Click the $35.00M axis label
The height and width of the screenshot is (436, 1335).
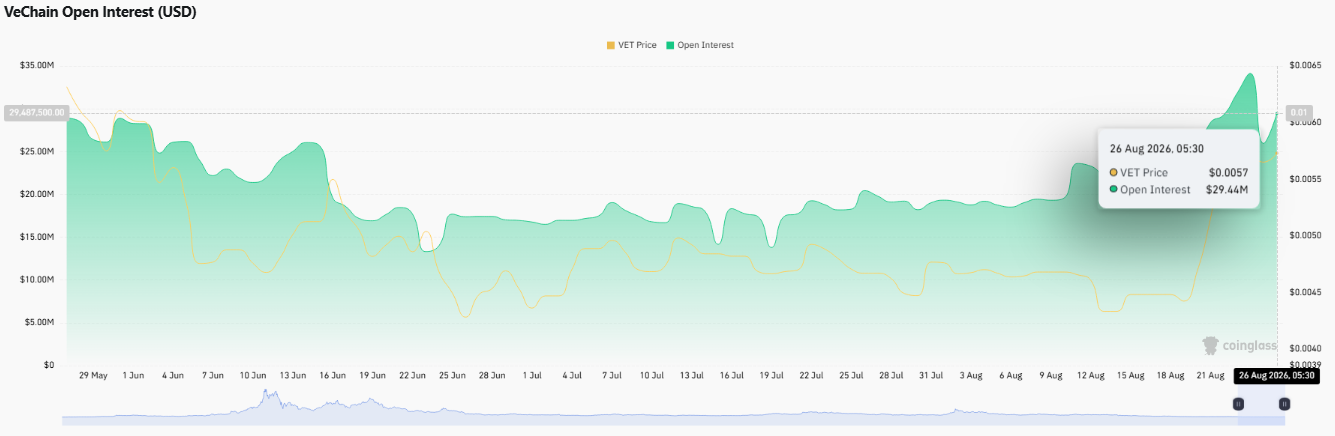click(37, 65)
